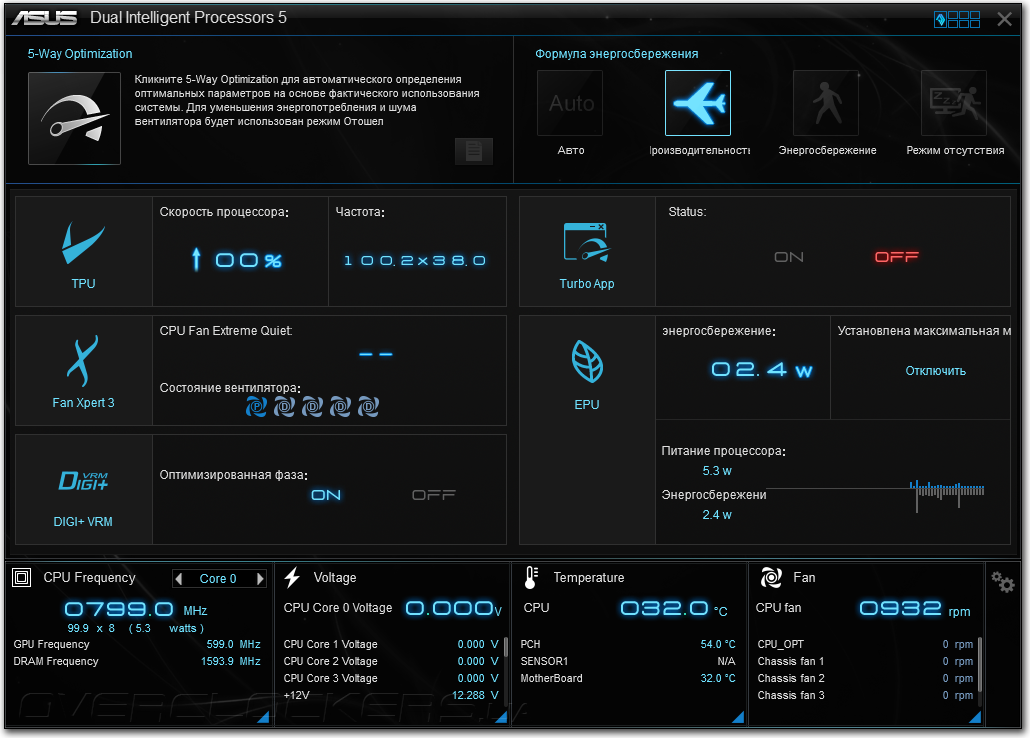1030x738 pixels.
Task: Select the Away mode icon
Action: pos(954,103)
